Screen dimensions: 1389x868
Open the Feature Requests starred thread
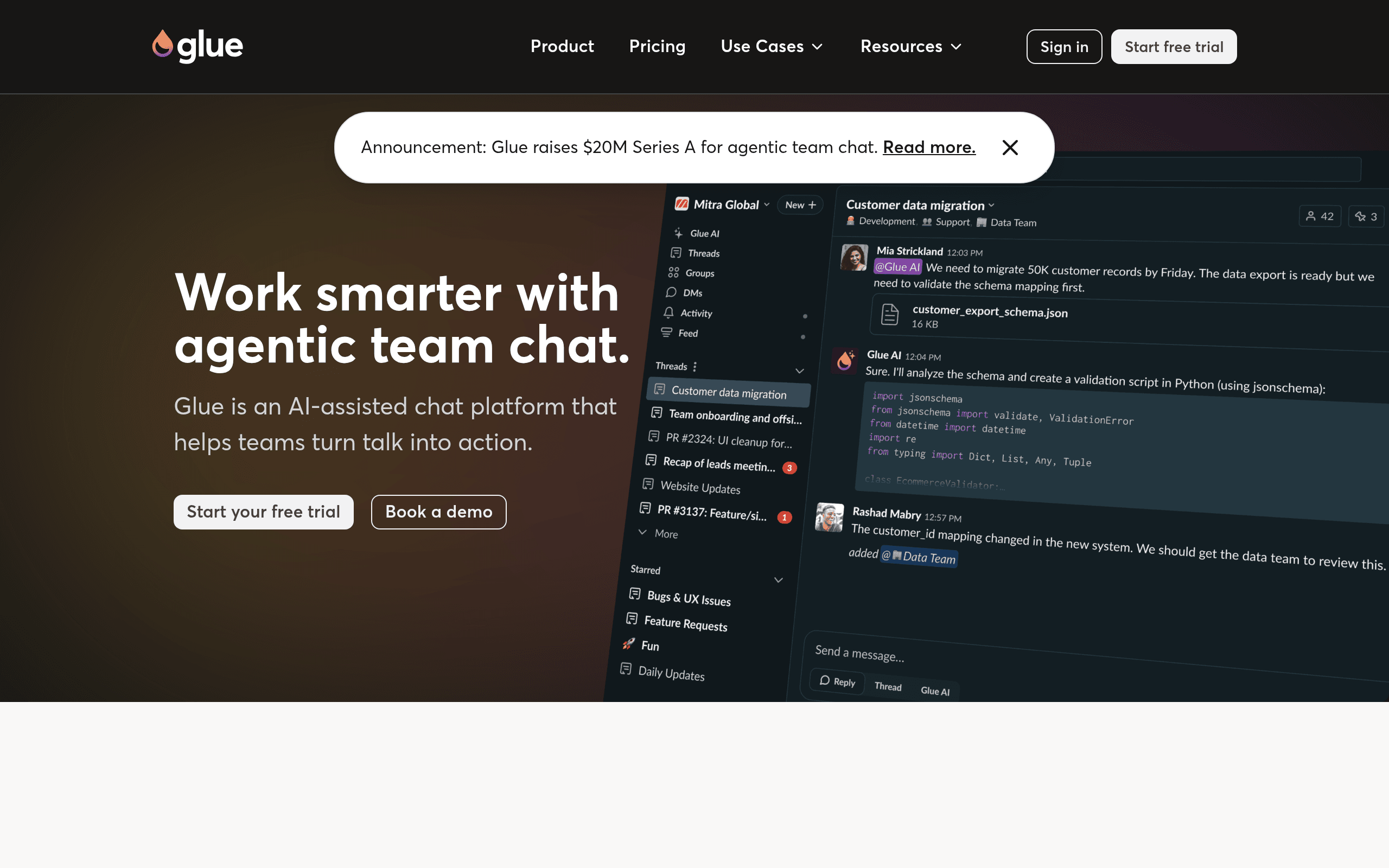pos(677,622)
